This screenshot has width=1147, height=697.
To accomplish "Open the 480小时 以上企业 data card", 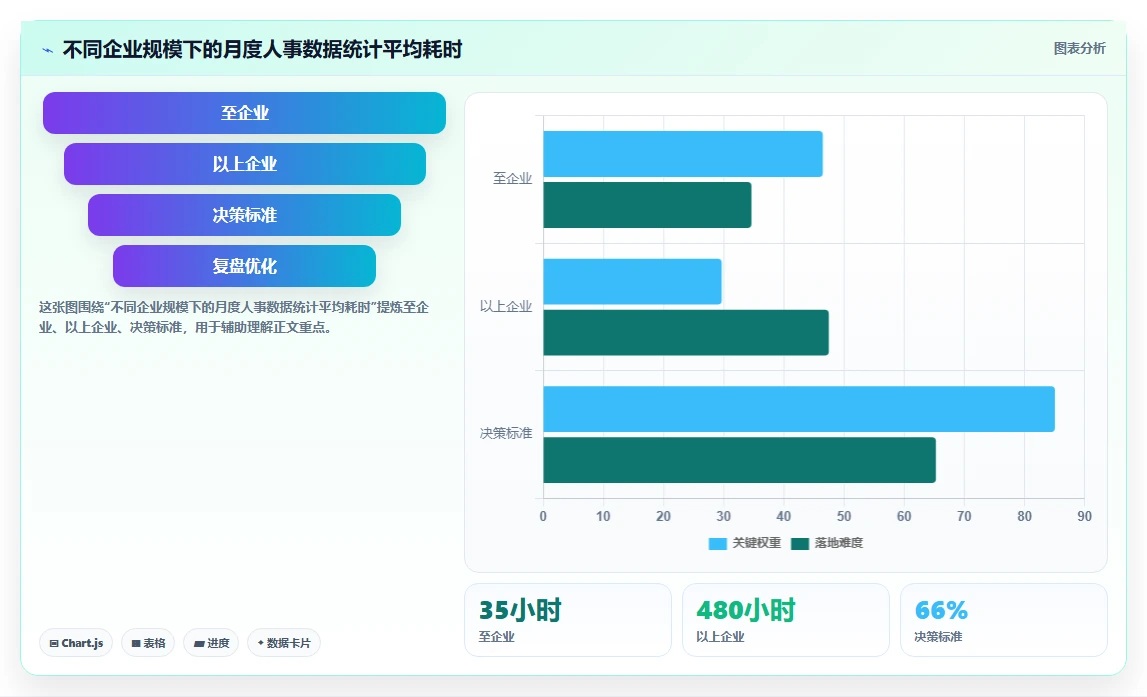I will tap(786, 620).
